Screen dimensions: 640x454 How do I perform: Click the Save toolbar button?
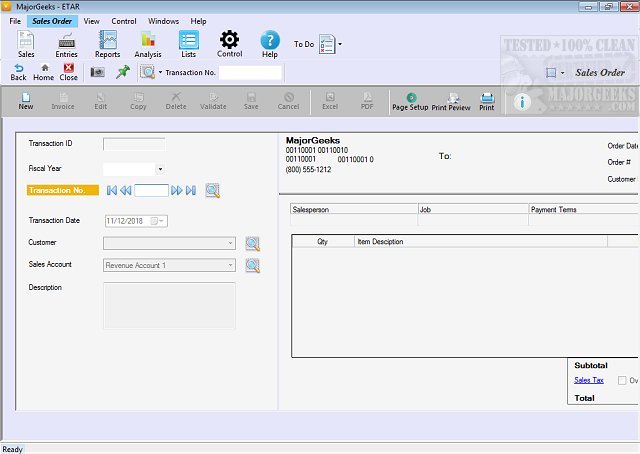251,101
